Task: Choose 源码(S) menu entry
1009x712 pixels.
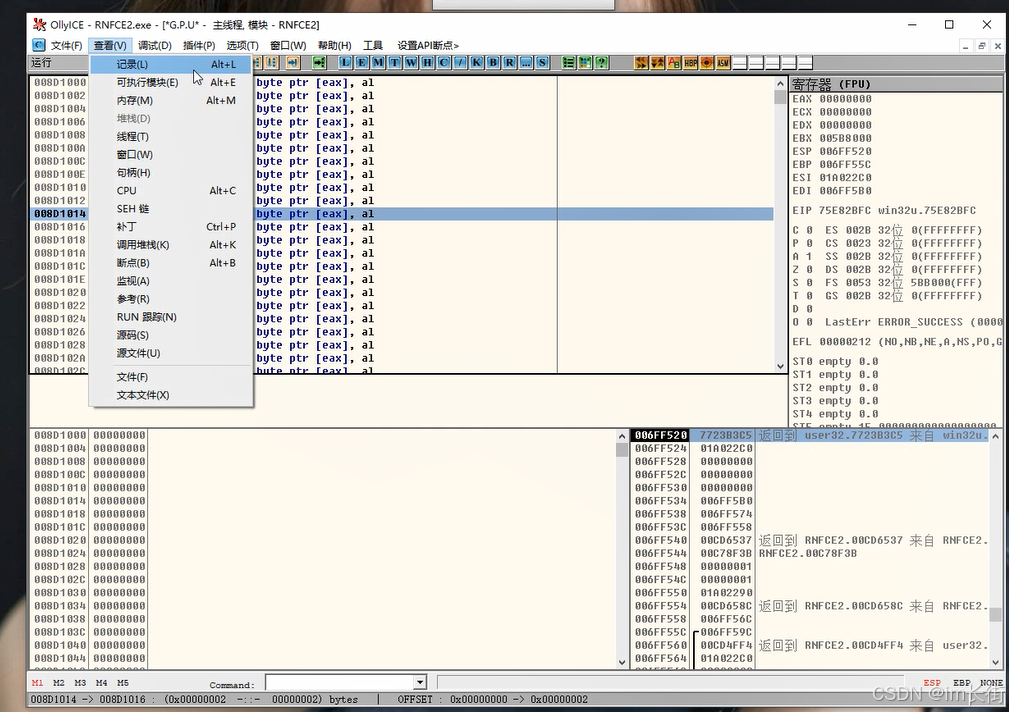Action: (171, 335)
